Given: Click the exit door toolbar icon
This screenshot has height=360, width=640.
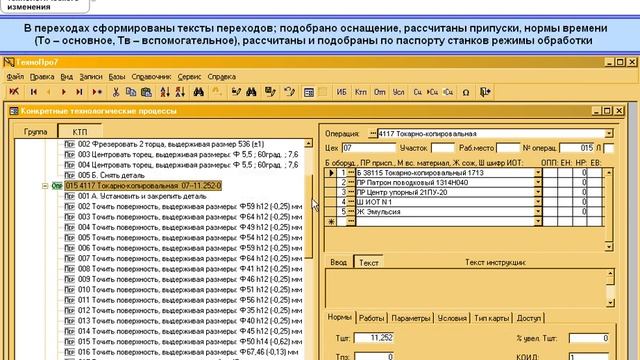Looking at the screenshot, I should [x=485, y=92].
